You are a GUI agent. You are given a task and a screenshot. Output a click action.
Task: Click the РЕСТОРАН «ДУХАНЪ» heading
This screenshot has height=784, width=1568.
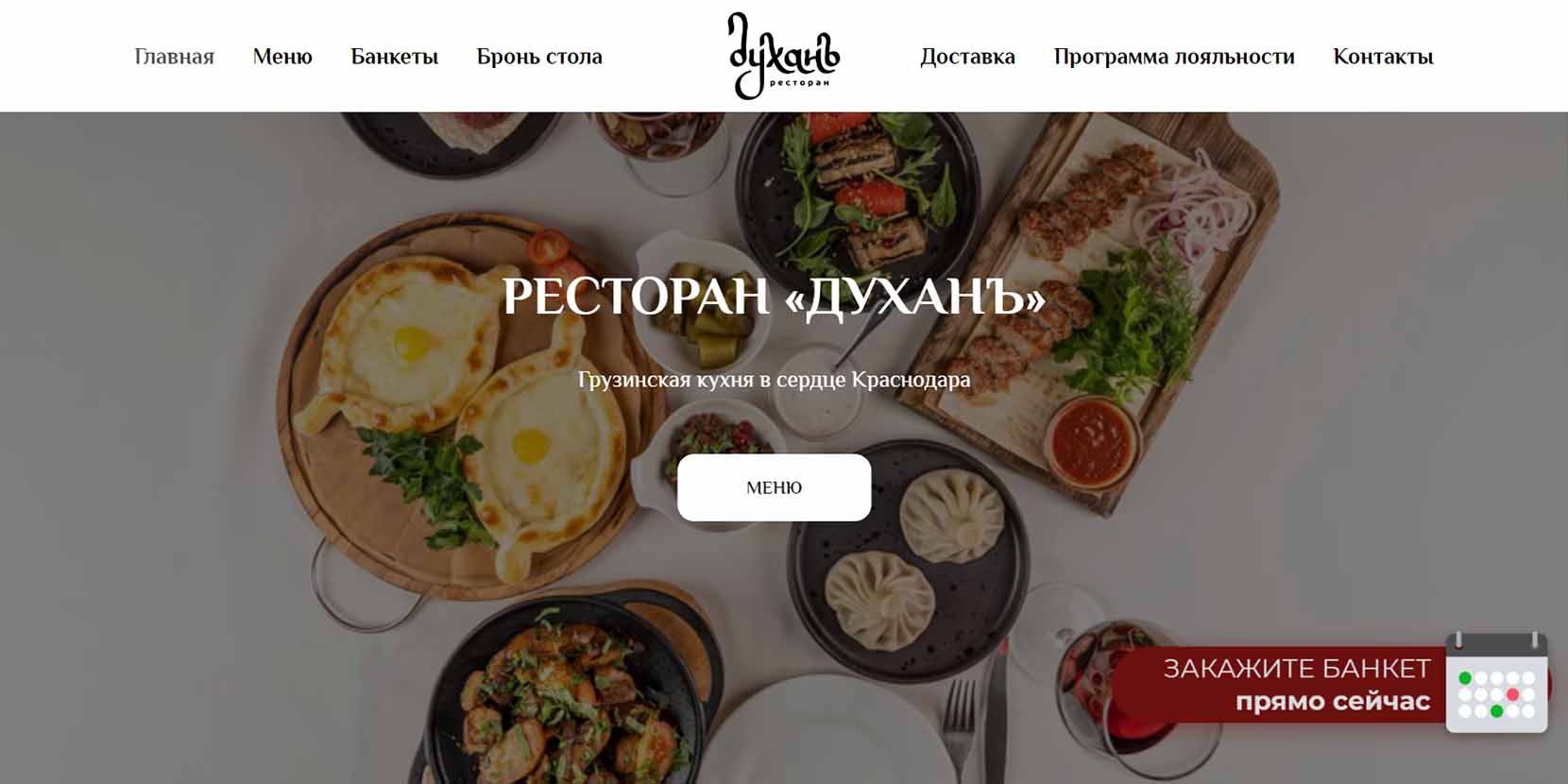click(774, 296)
